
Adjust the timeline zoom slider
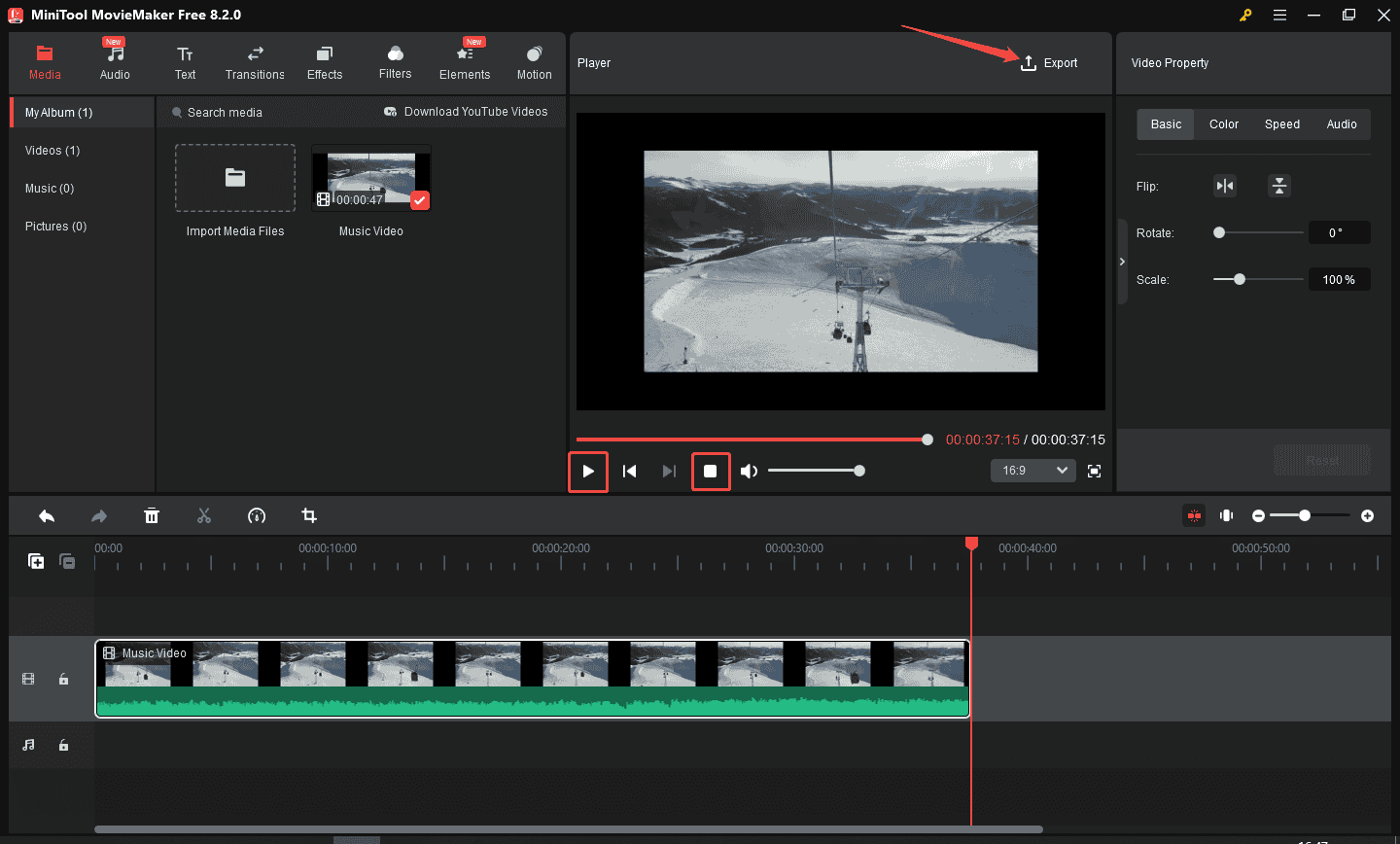tap(1309, 515)
